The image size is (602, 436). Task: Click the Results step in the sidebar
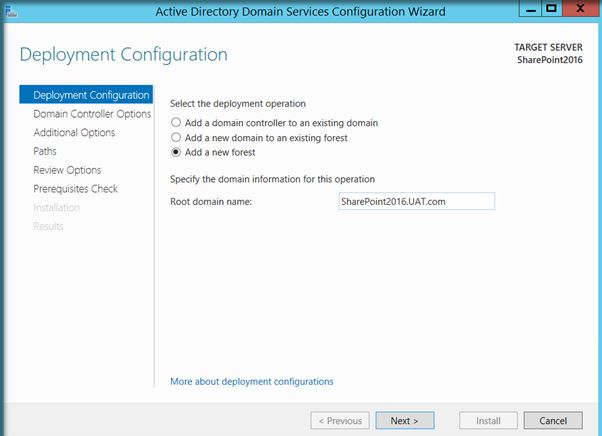pos(48,226)
